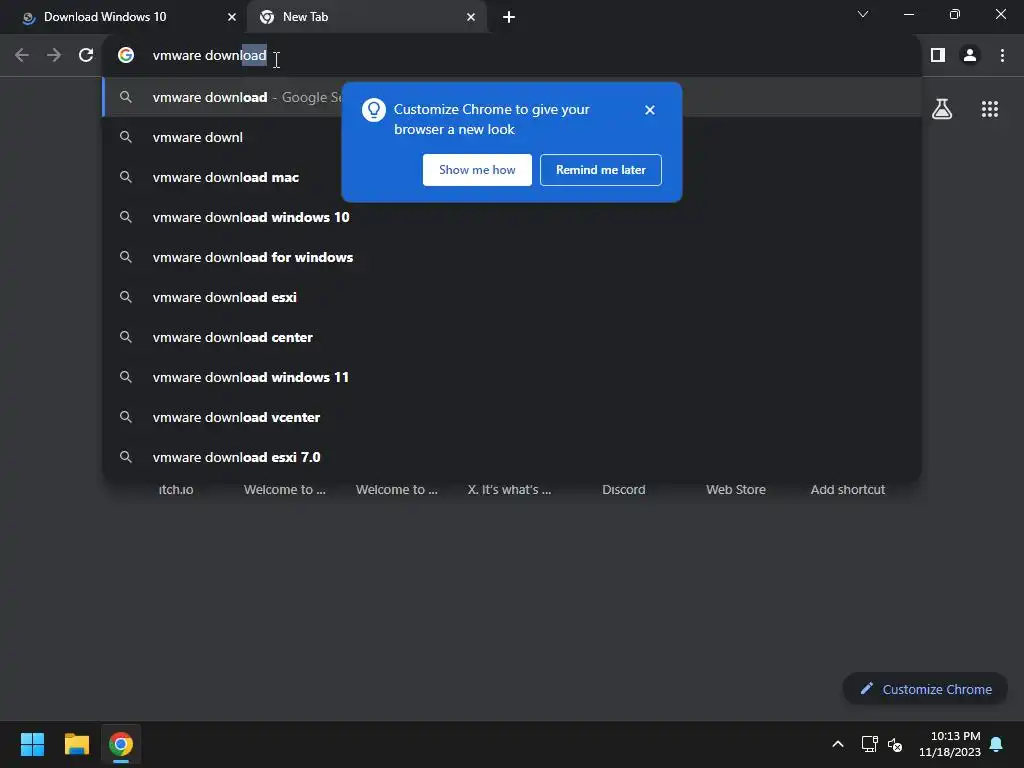Image resolution: width=1024 pixels, height=768 pixels.
Task: Click the lightbulb icon in the tip popup
Action: pos(374,110)
